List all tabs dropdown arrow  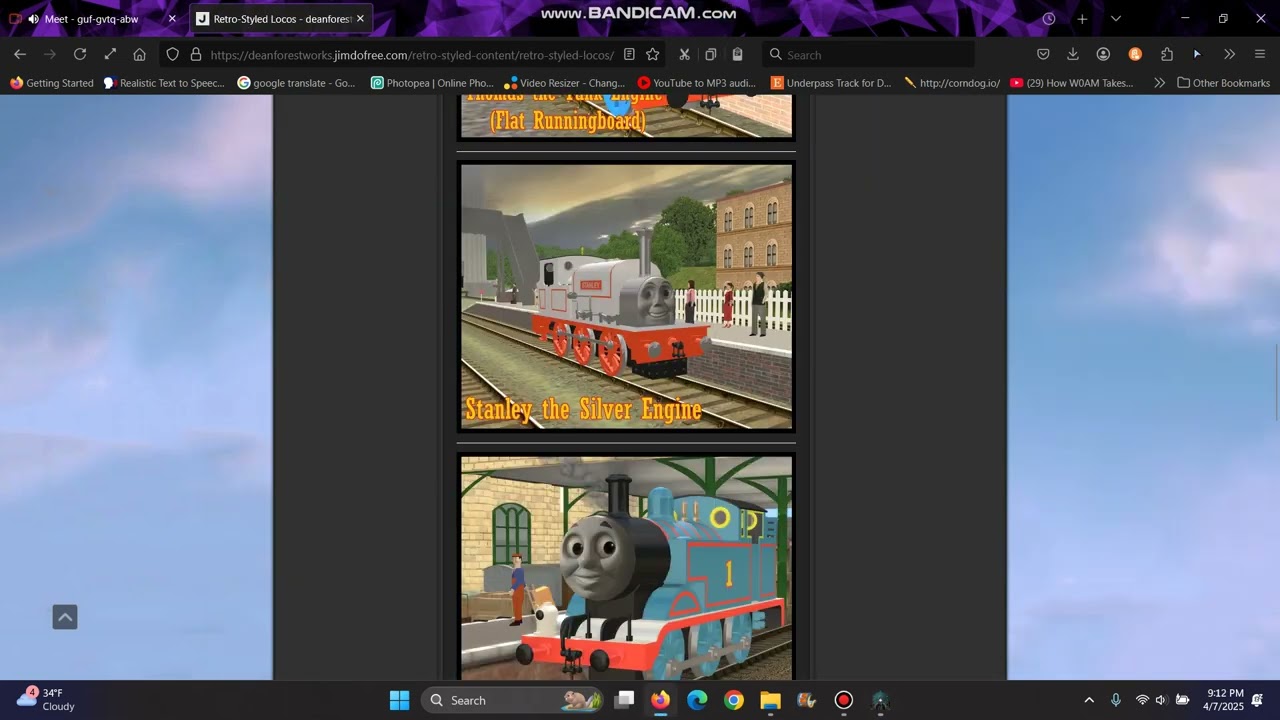pyautogui.click(x=1116, y=18)
